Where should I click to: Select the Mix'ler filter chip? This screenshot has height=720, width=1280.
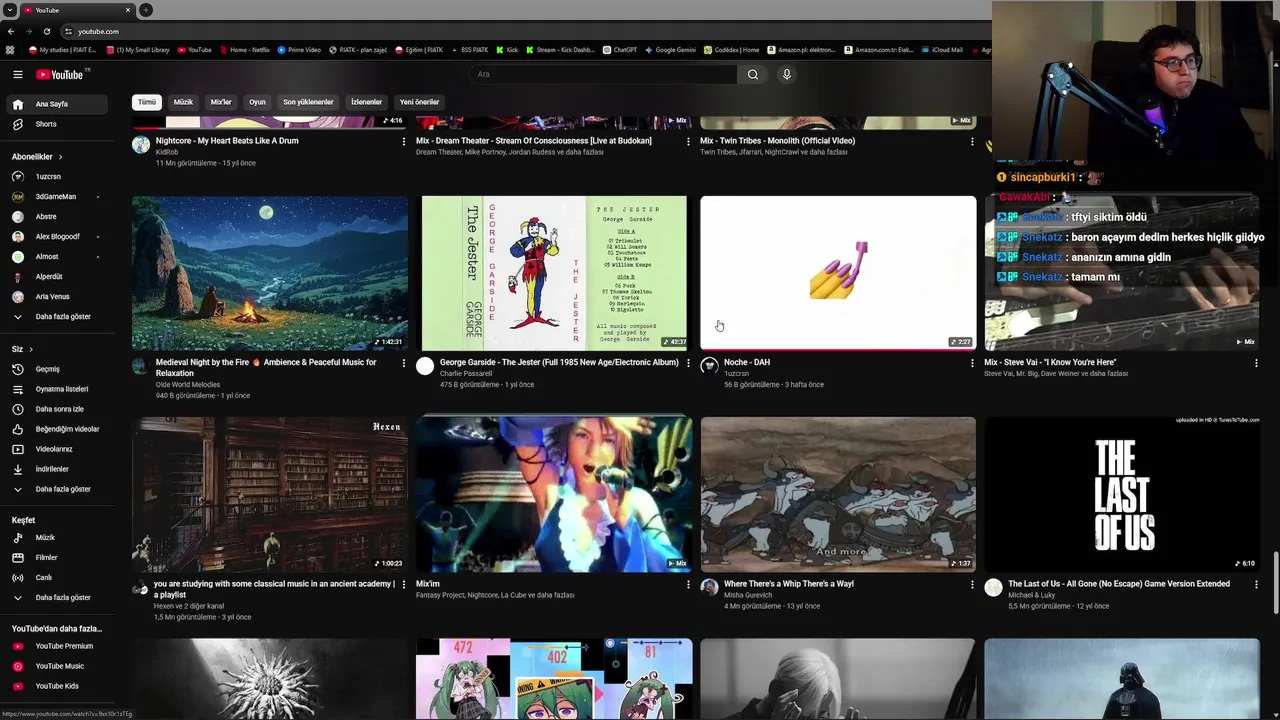coord(221,102)
